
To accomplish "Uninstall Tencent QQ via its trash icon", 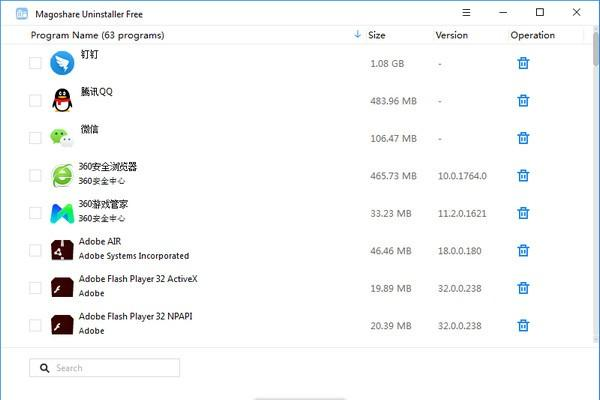I will 523,101.
